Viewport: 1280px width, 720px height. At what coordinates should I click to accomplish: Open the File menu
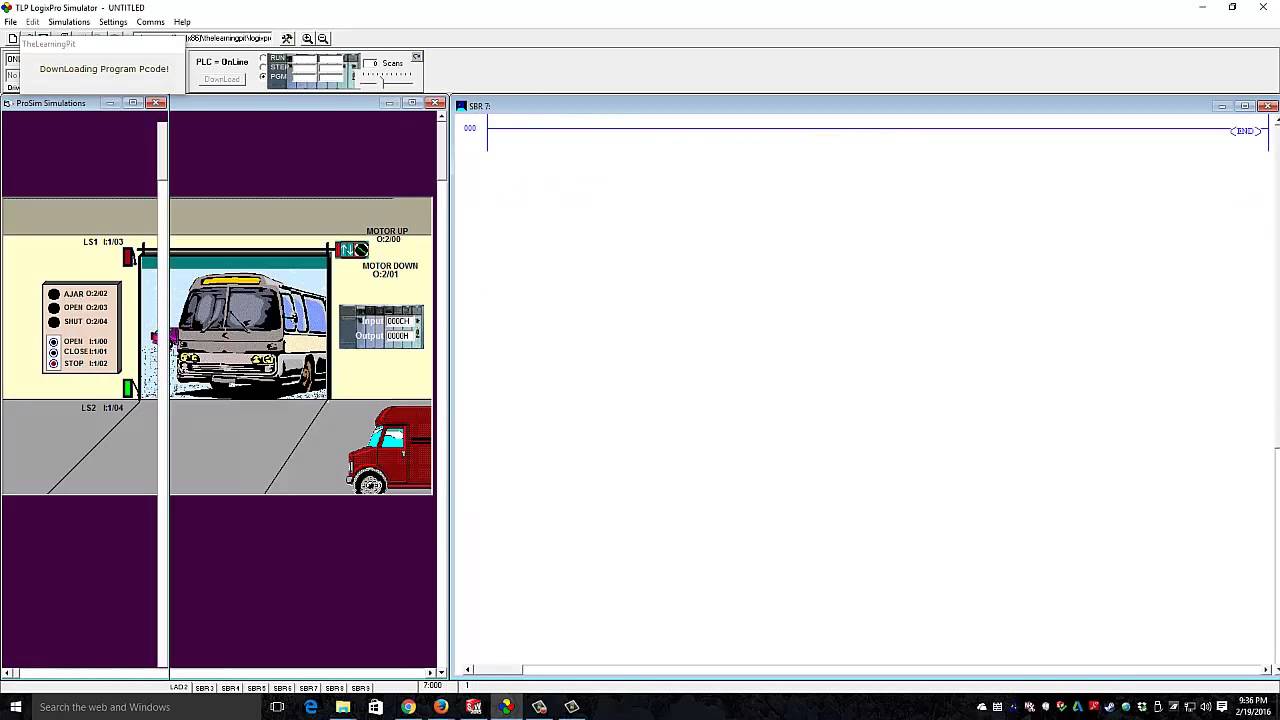pos(10,22)
